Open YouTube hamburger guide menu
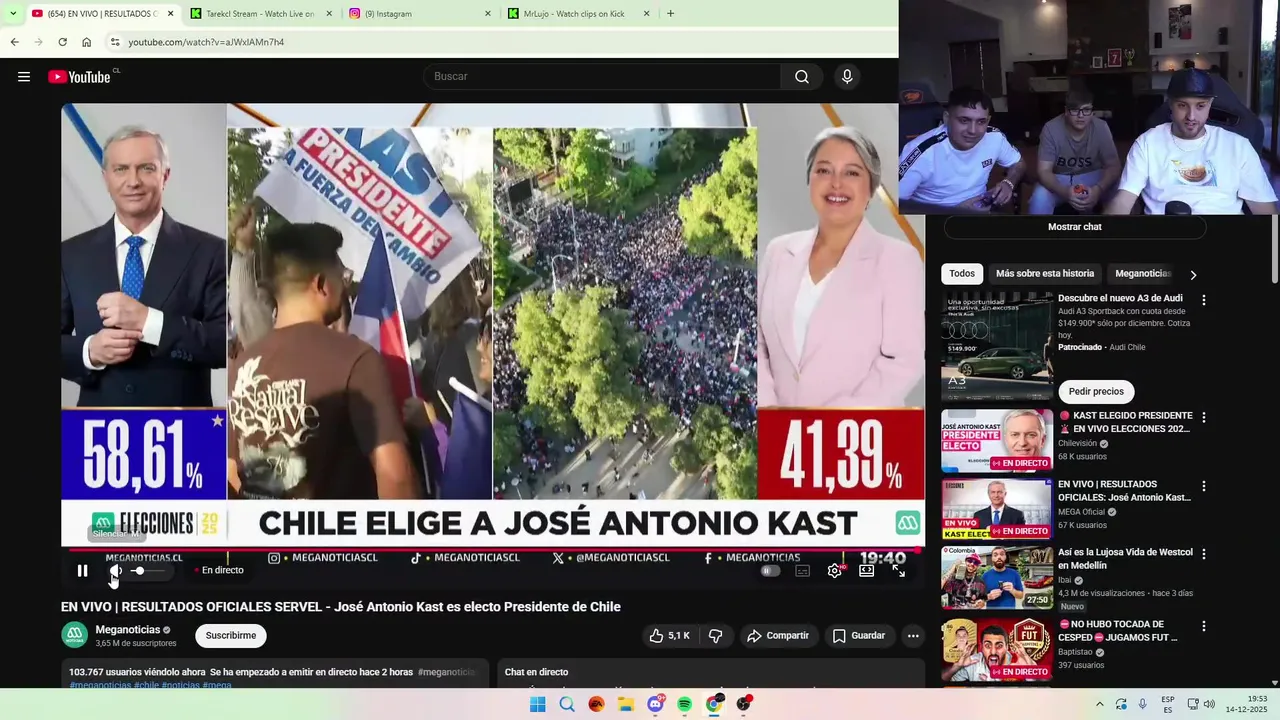The width and height of the screenshot is (1280, 720). point(24,77)
